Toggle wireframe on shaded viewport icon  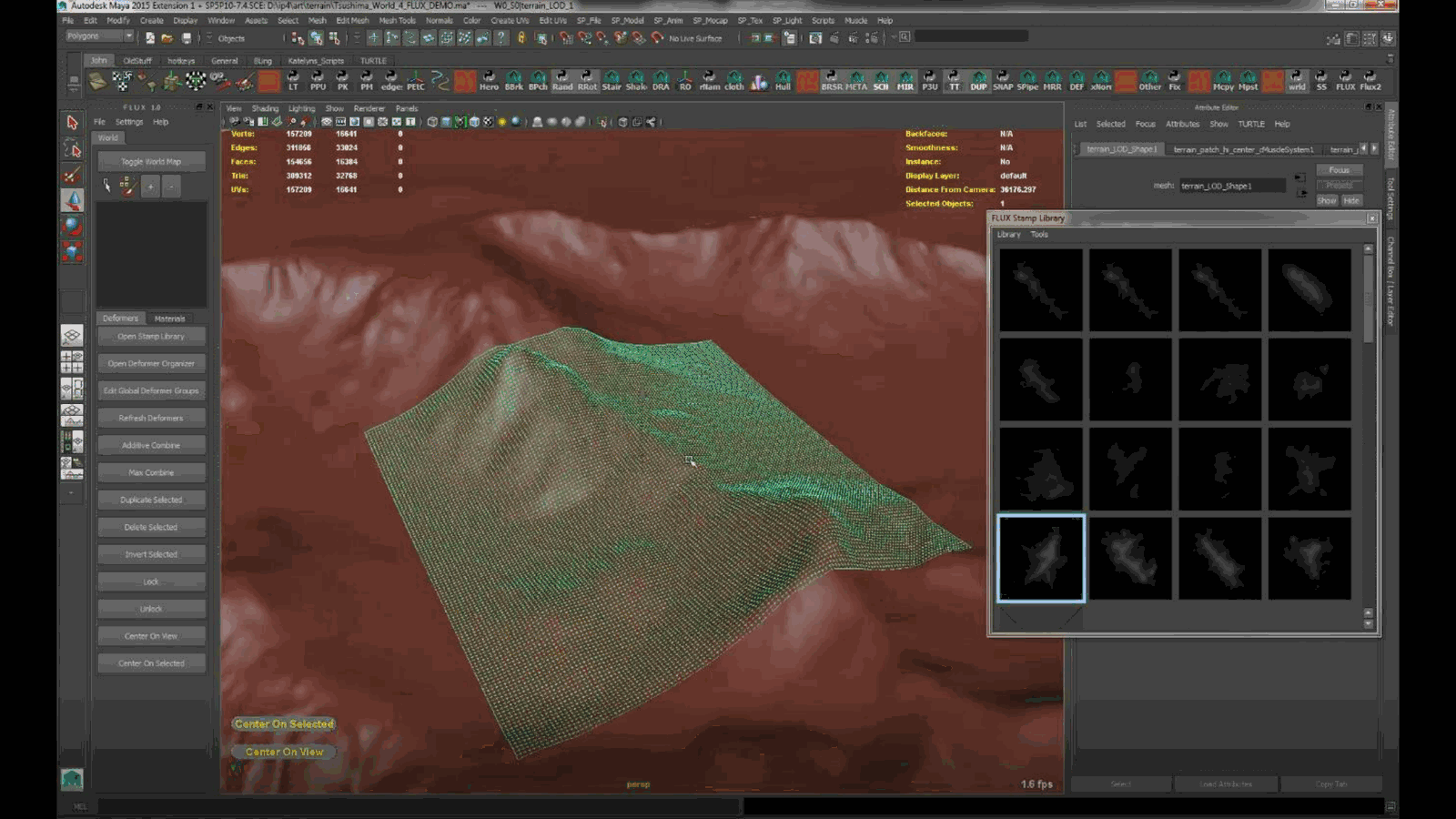[460, 122]
